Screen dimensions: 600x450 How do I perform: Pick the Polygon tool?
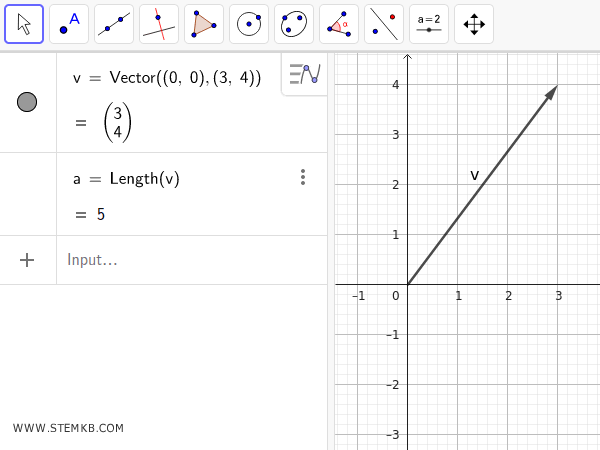204,24
